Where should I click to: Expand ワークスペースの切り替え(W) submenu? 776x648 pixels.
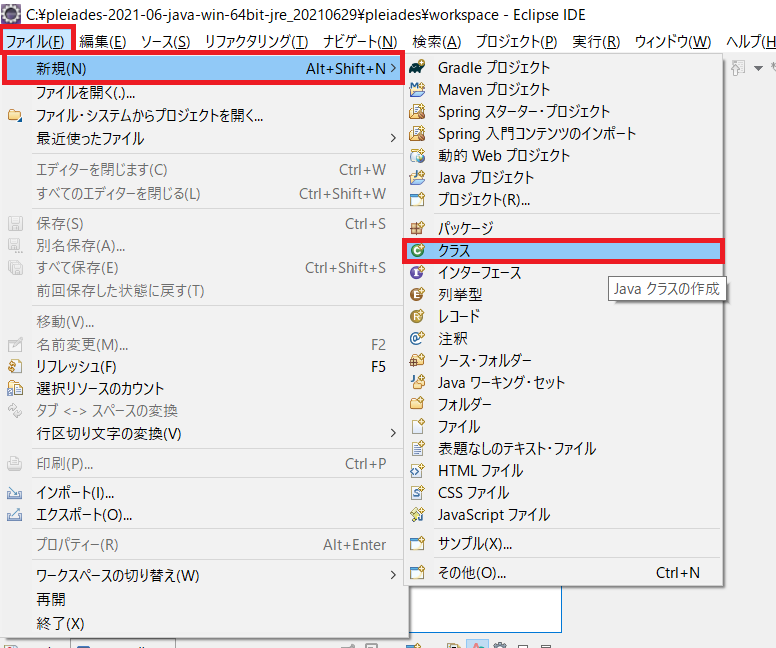point(393,575)
